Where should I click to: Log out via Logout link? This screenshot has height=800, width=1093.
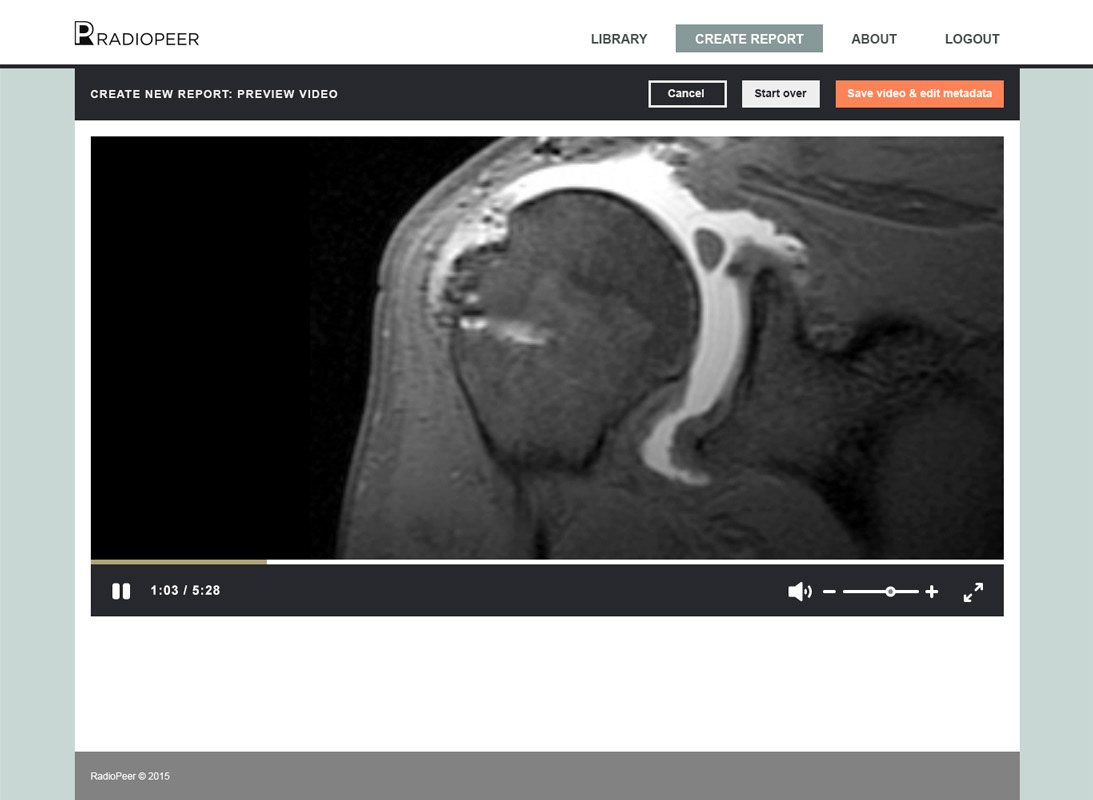(x=972, y=39)
